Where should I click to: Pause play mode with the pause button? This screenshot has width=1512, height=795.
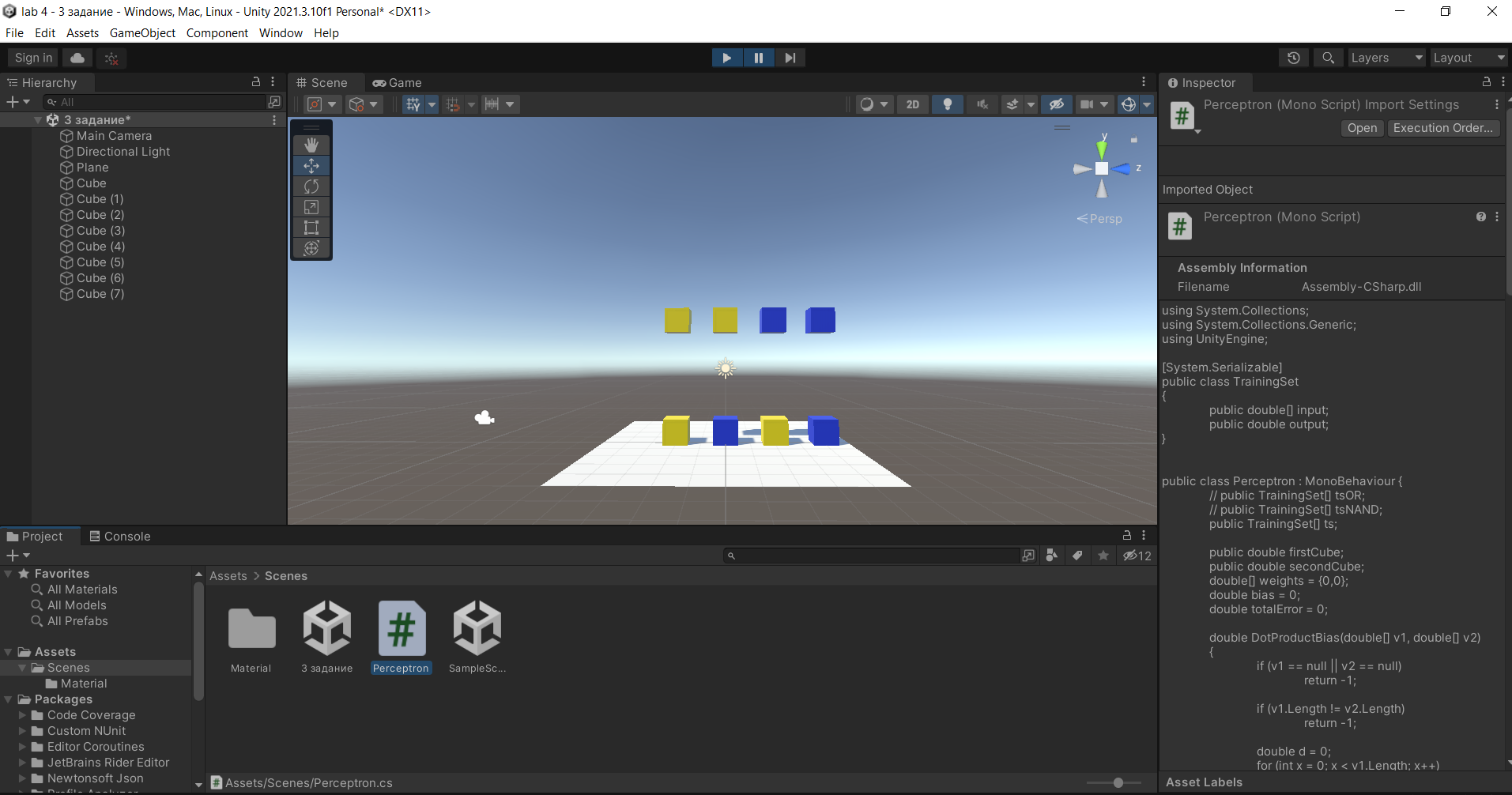click(x=759, y=57)
